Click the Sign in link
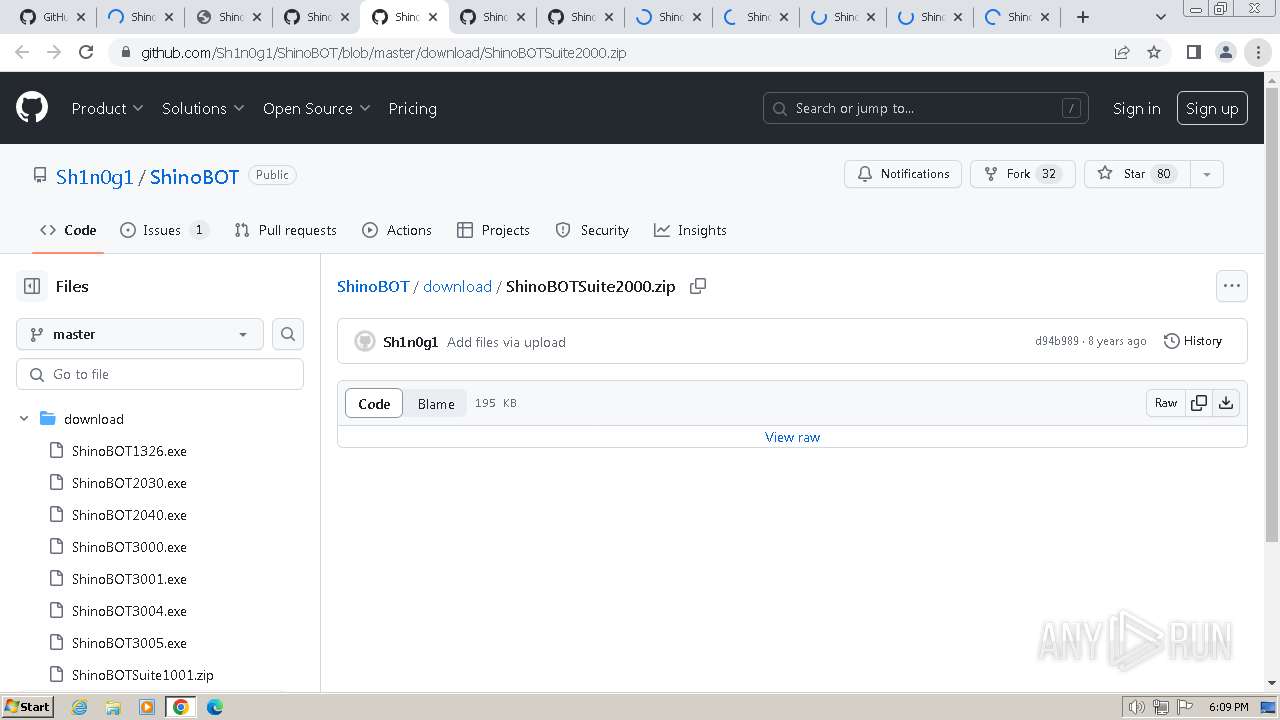Image resolution: width=1280 pixels, height=720 pixels. [1137, 108]
